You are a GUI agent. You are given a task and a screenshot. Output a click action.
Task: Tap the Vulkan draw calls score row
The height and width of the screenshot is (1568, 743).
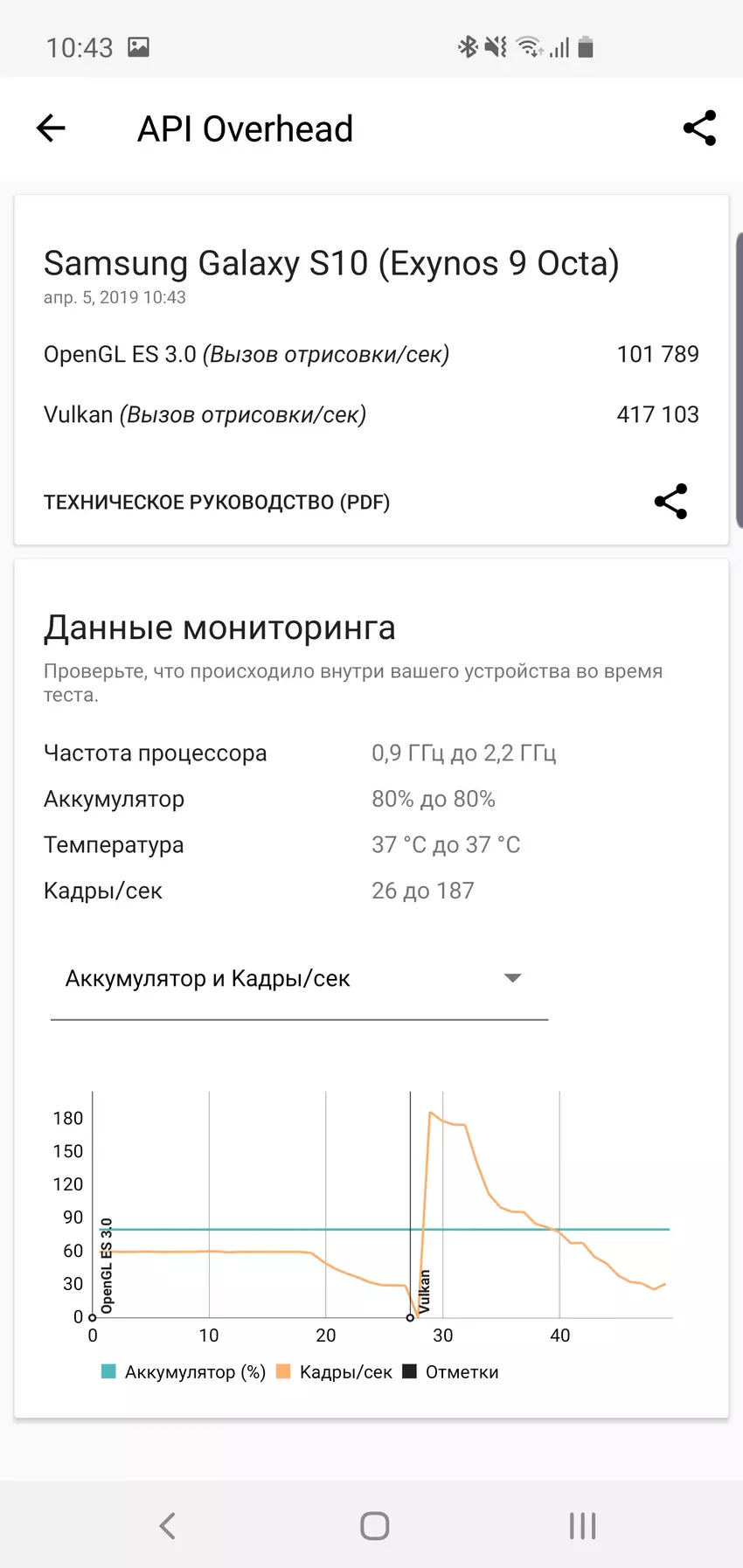click(371, 414)
